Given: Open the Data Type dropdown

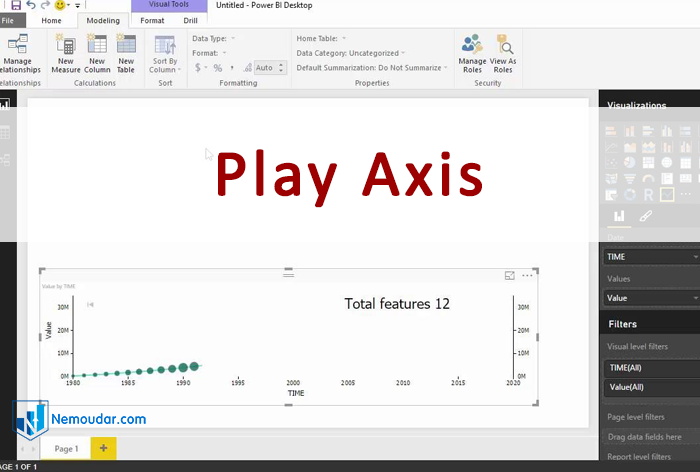Looking at the screenshot, I should [x=211, y=38].
